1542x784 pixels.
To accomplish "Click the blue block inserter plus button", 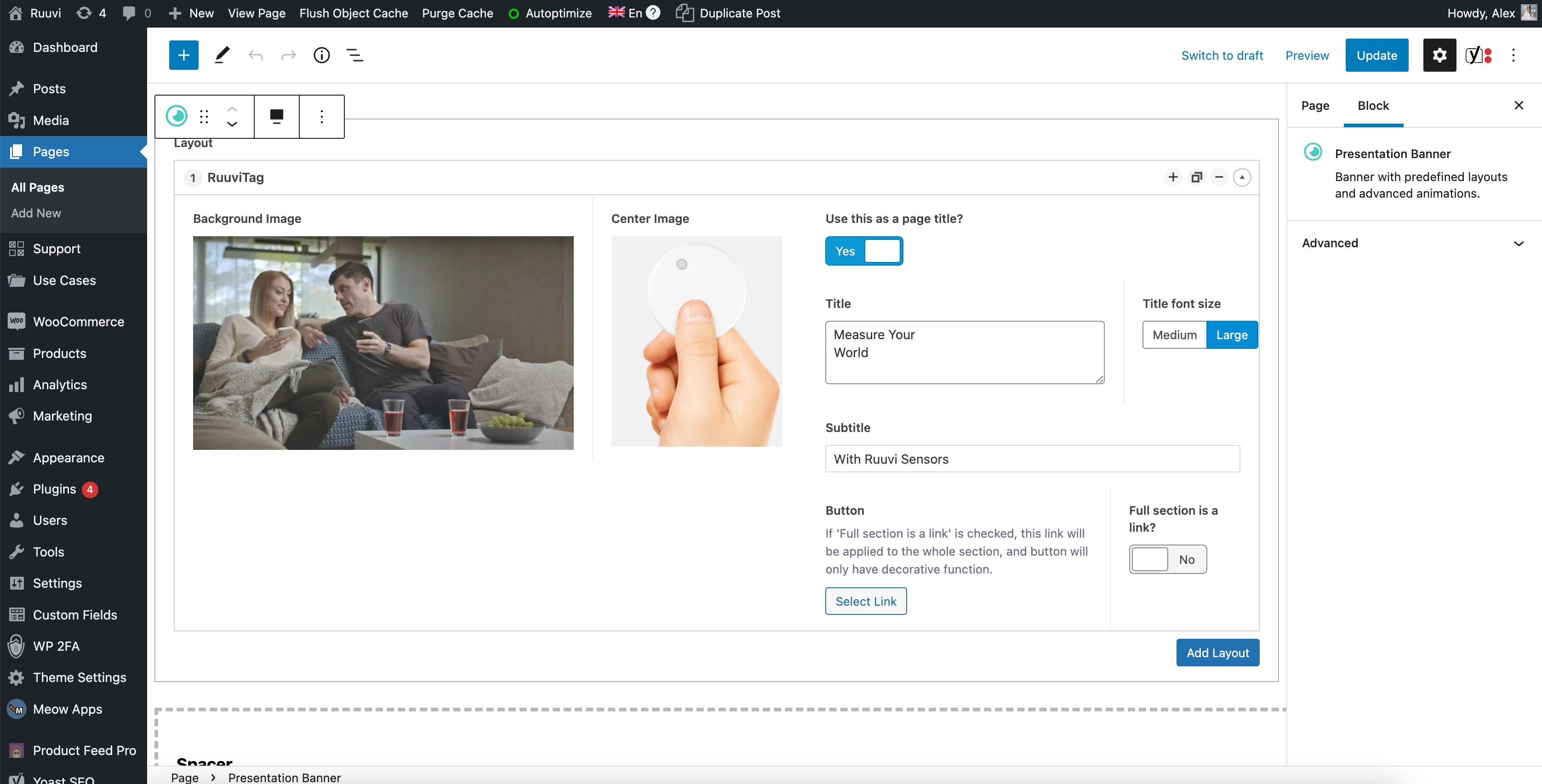I will coord(184,55).
